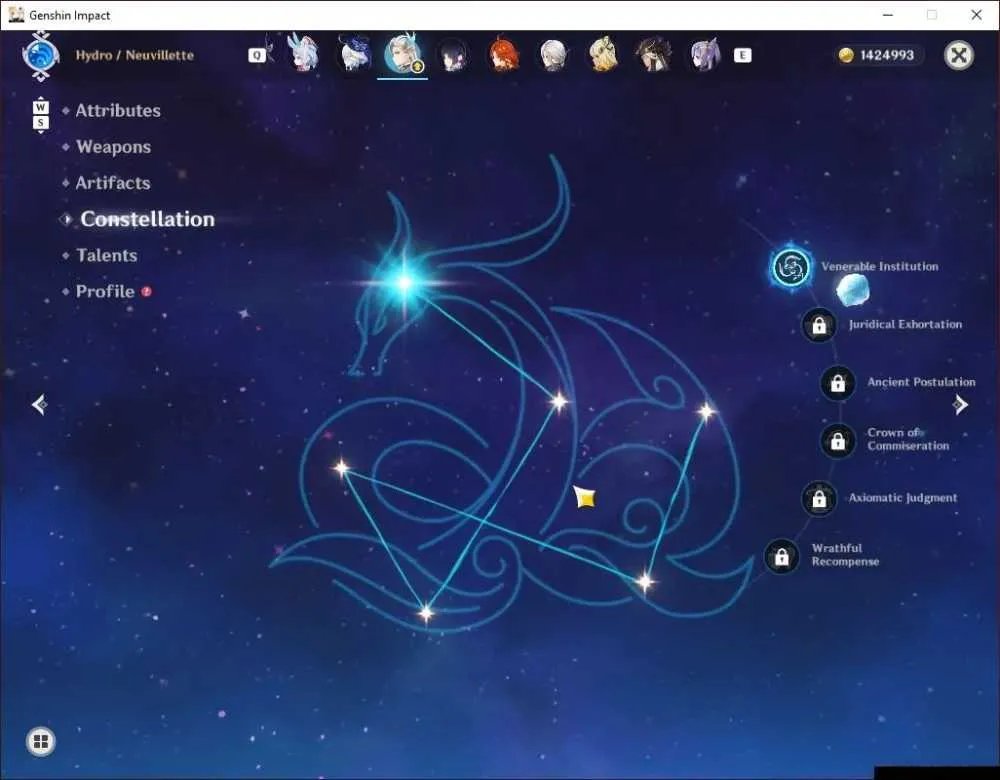Image resolution: width=1000 pixels, height=780 pixels.
Task: Switch to the Weapons section
Action: pyautogui.click(x=114, y=147)
